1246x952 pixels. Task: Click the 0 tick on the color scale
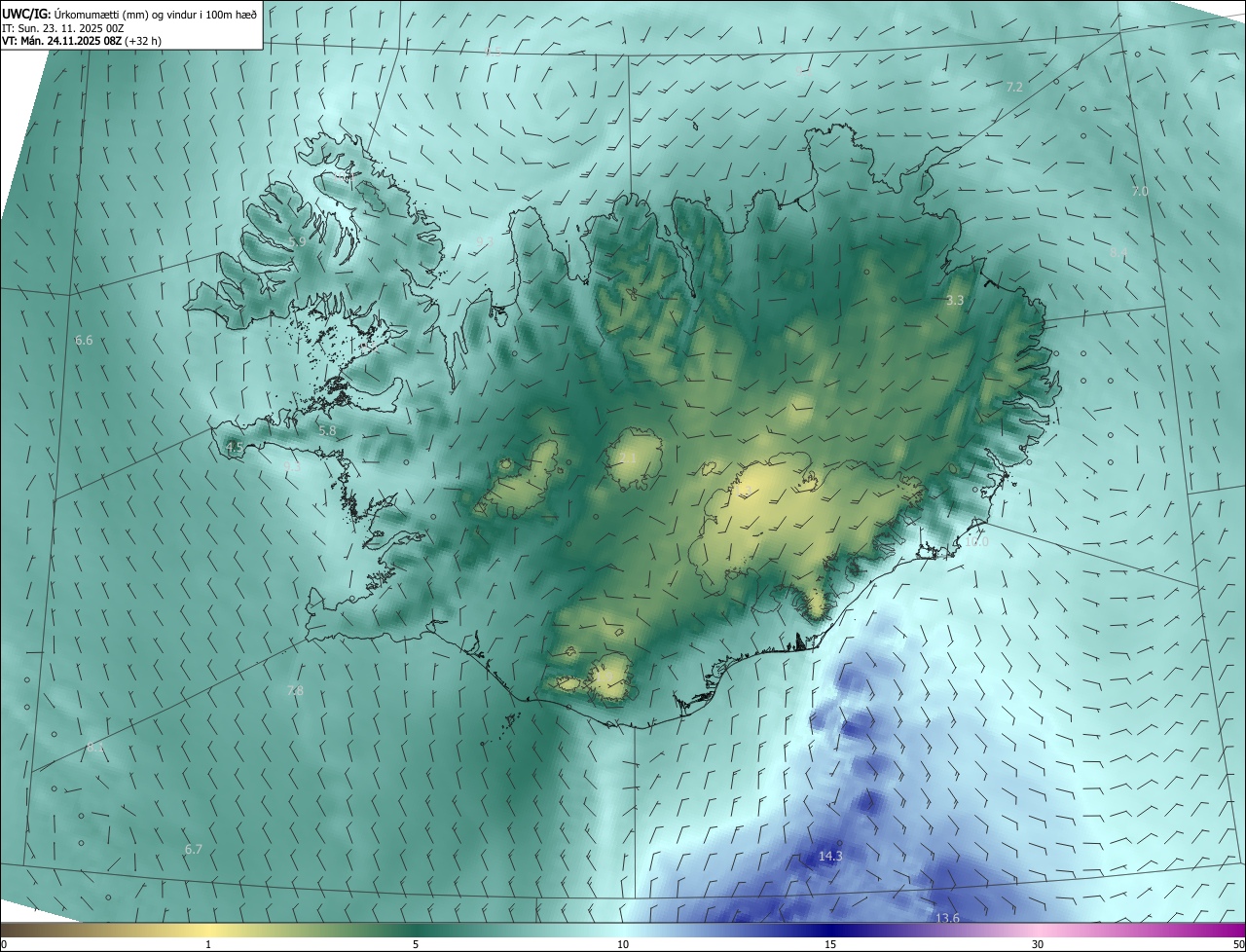pos(4,944)
